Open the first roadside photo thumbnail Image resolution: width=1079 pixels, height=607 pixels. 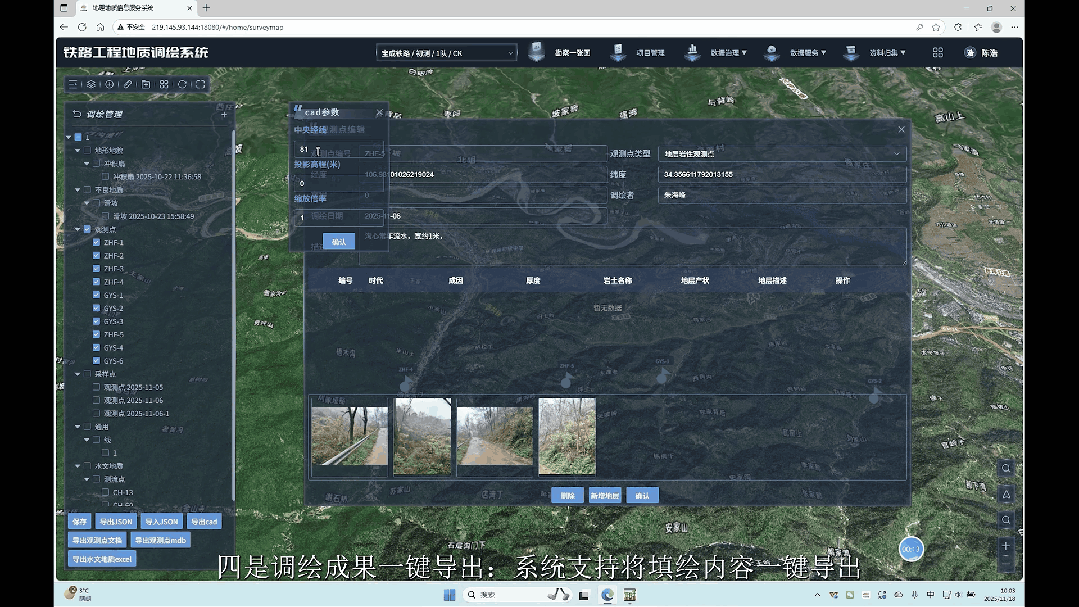(x=350, y=436)
